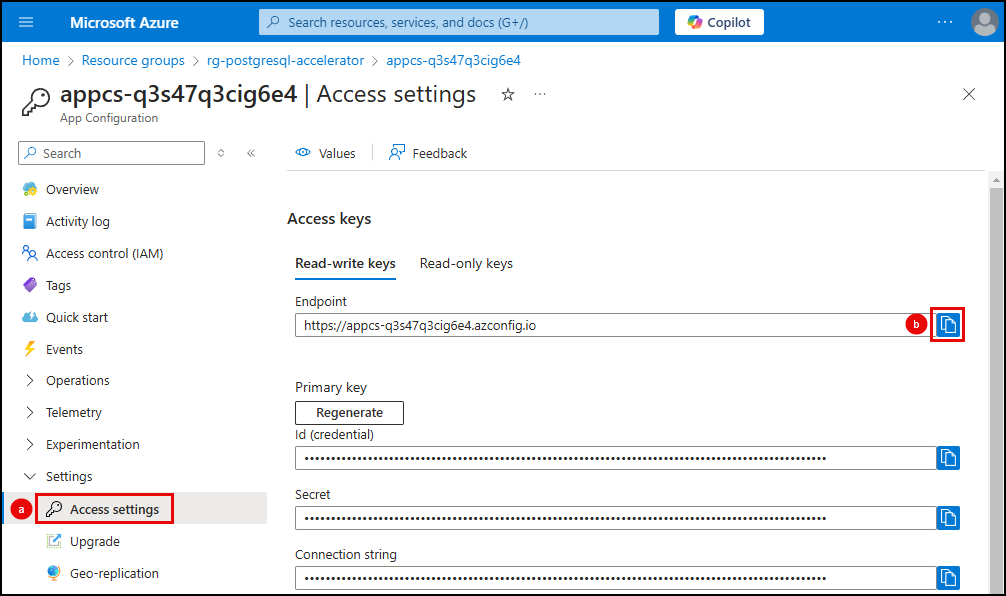Screen dimensions: 1006x596
Task: Click the Azure search resources box
Action: (459, 22)
